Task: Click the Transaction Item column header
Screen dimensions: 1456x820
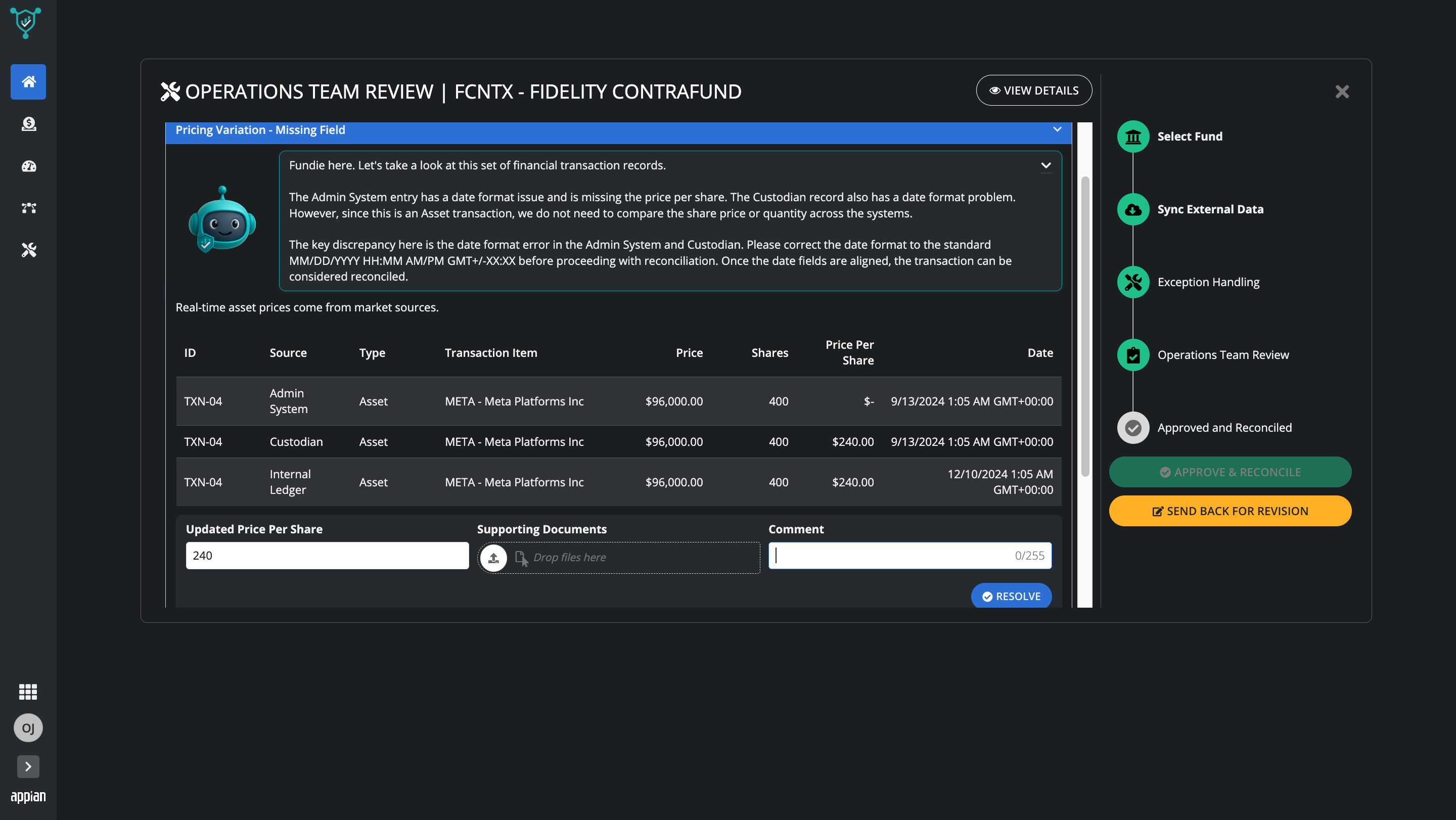Action: [x=490, y=353]
